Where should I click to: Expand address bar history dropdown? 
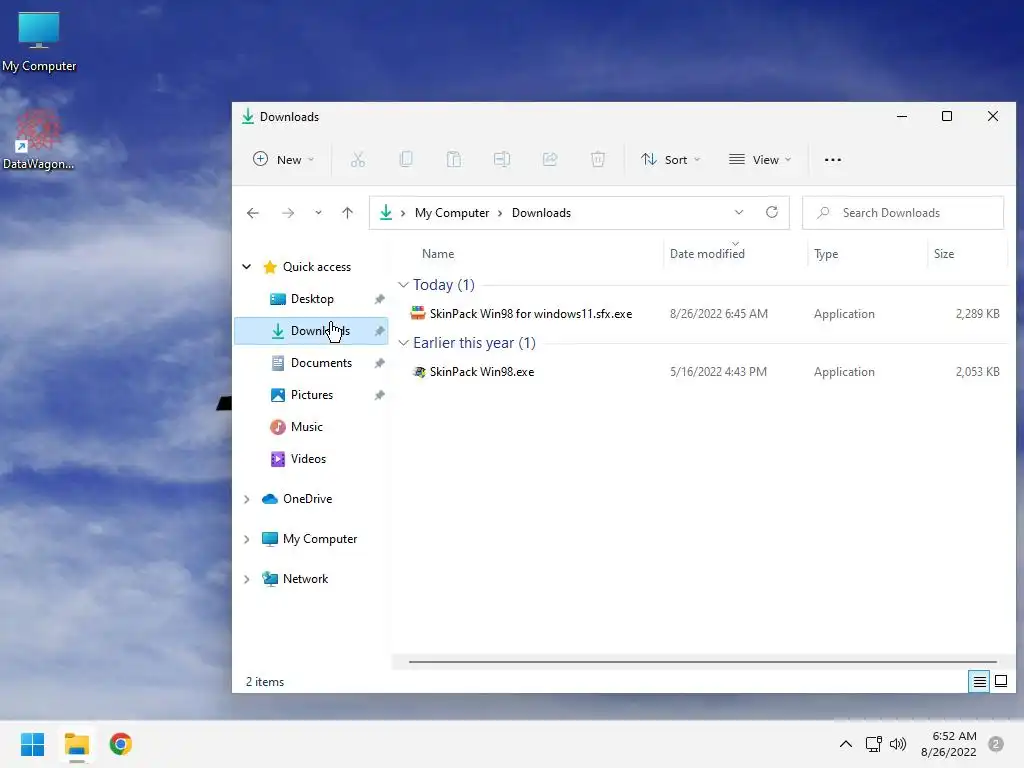[x=739, y=212]
